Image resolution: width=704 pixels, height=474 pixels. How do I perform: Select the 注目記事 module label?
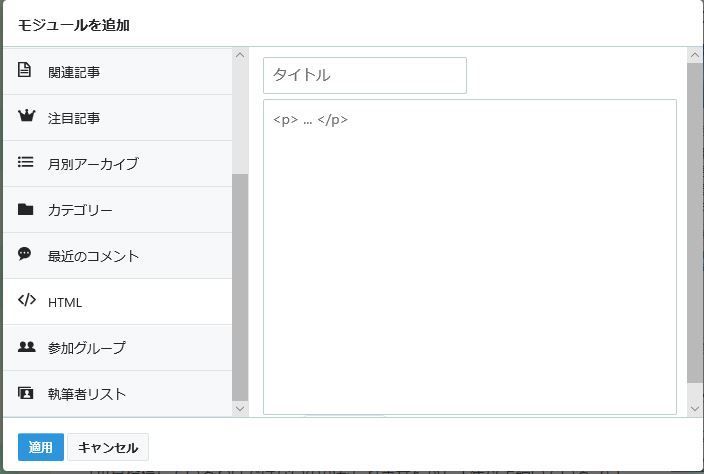[74, 118]
